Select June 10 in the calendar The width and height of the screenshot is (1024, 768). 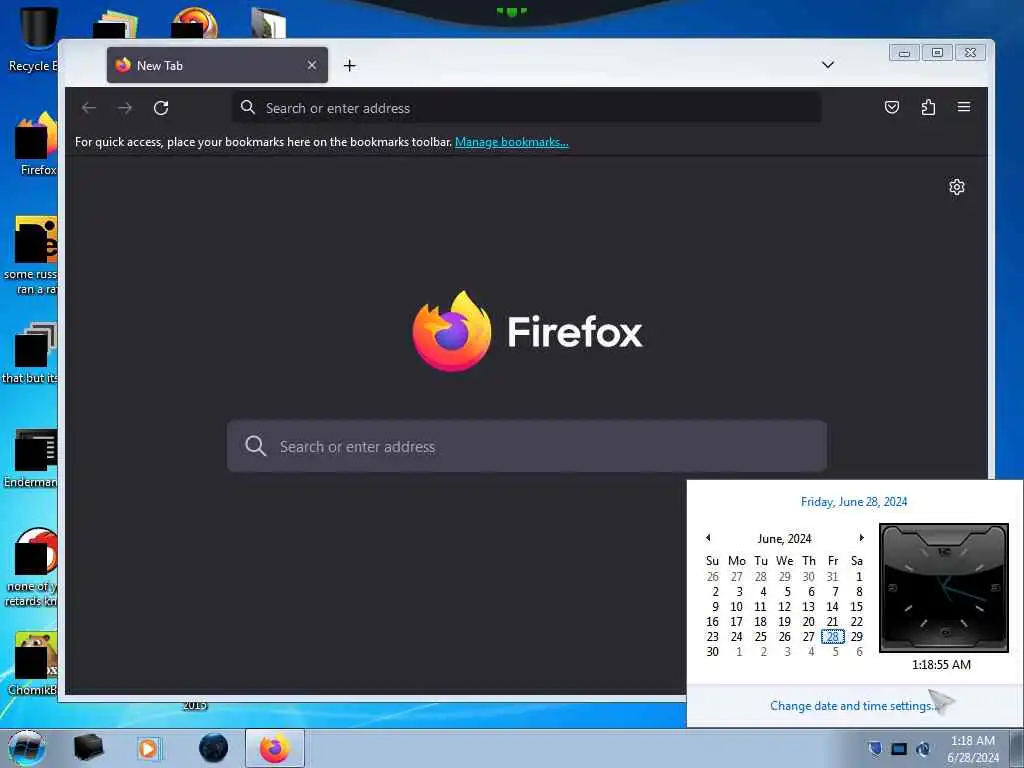736,607
